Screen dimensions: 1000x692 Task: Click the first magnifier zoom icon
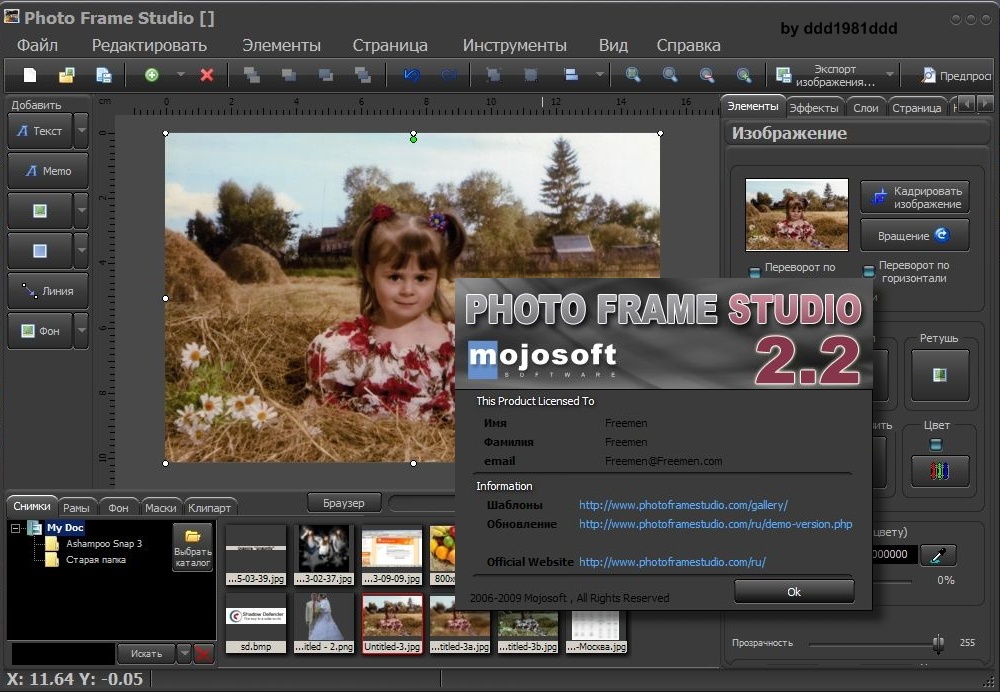click(x=633, y=75)
